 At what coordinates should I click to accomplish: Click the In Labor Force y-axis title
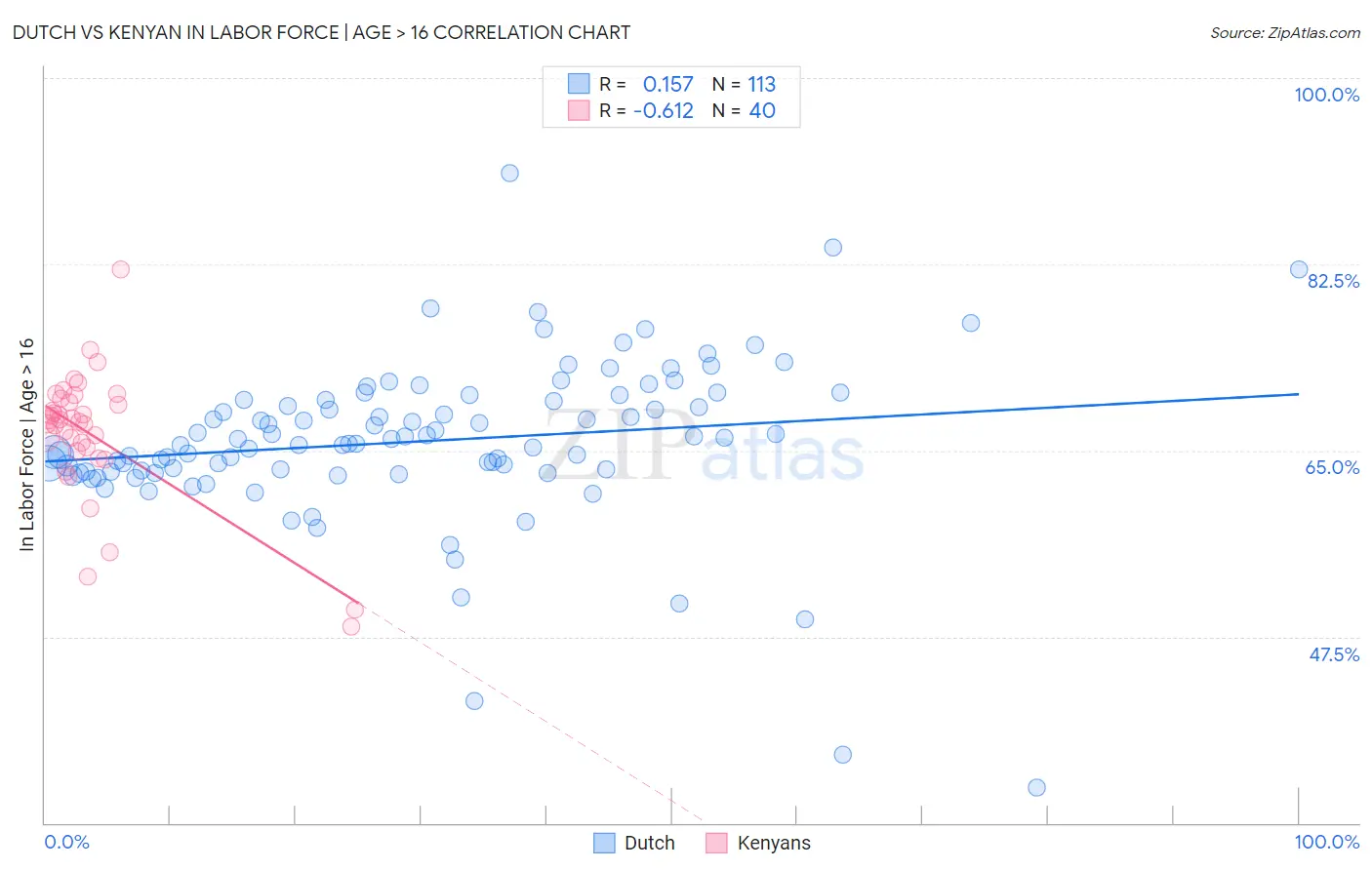coord(26,445)
